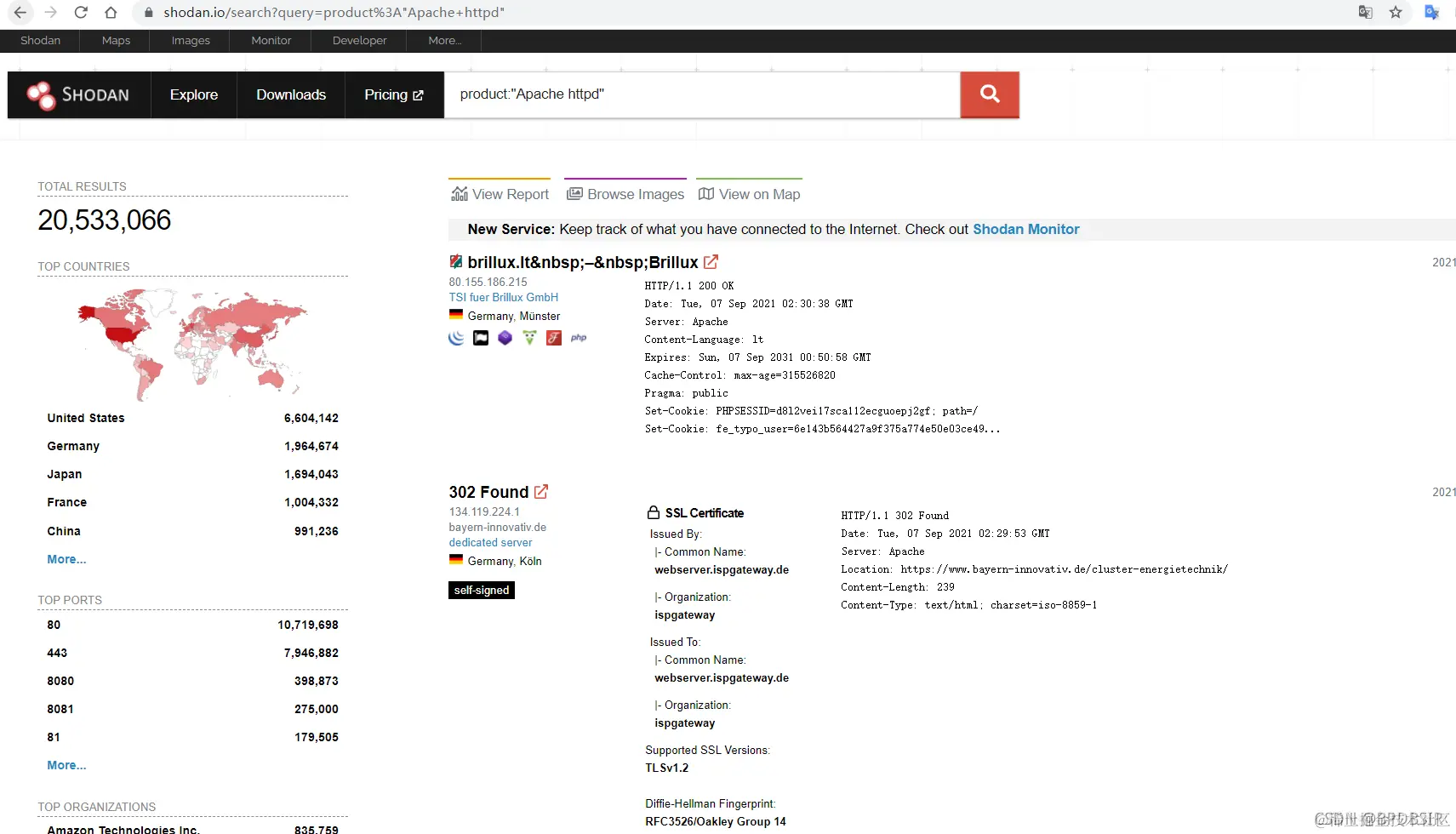This screenshot has height=834, width=1456.
Task: Open Monitor in the top bar
Action: 271,41
